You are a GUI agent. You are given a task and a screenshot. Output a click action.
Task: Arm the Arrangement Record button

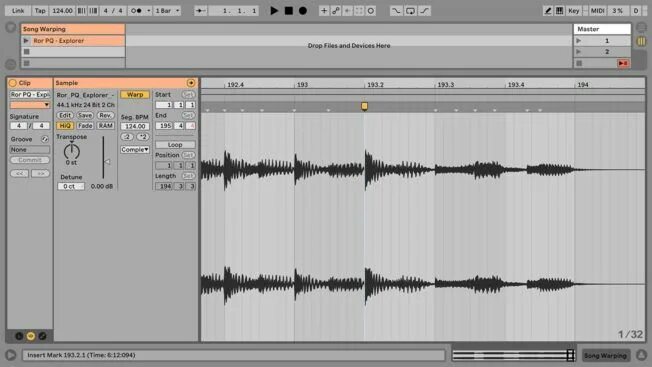point(303,11)
